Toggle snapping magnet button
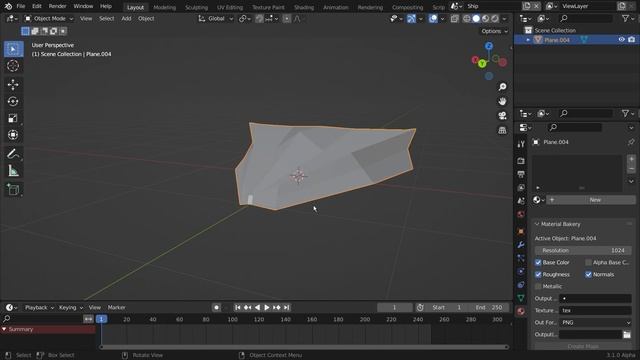 pos(259,19)
